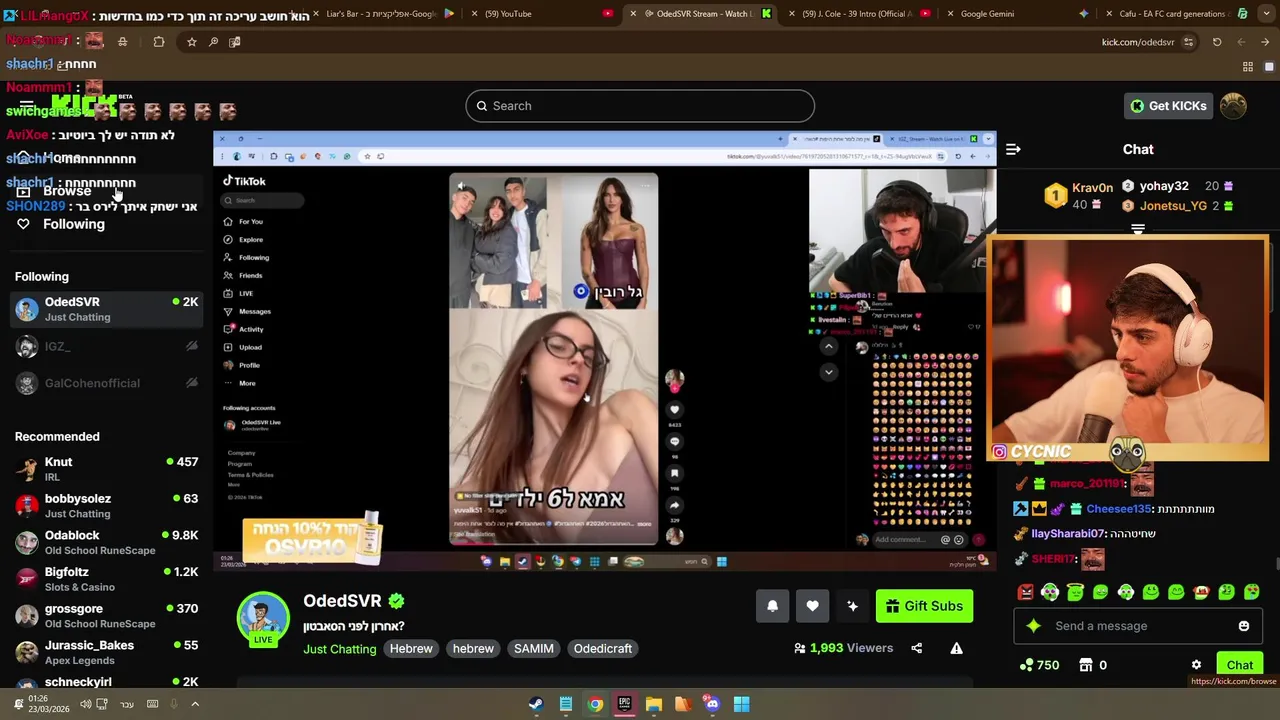Send message with green Chat button
The width and height of the screenshot is (1280, 720).
click(x=1239, y=665)
